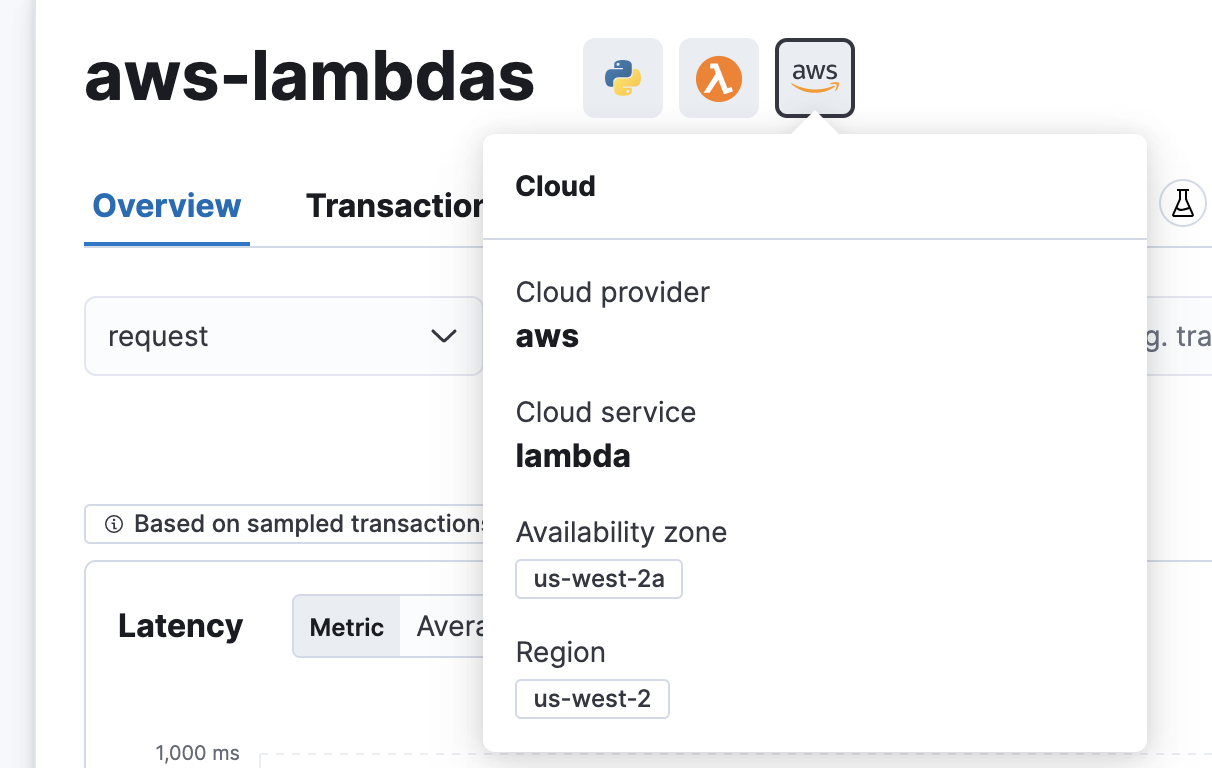1212x768 pixels.
Task: Click the Based on sampled transactions banner
Action: pyautogui.click(x=290, y=523)
